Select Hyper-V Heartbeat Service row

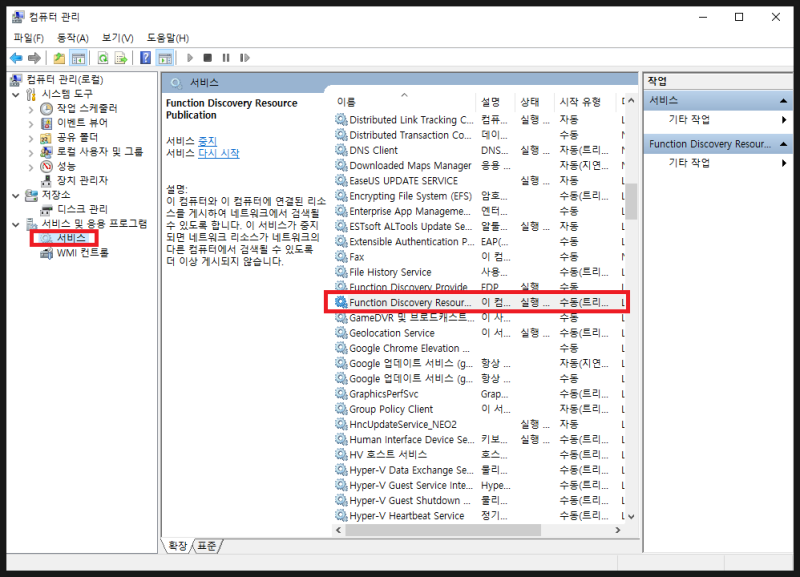point(480,516)
